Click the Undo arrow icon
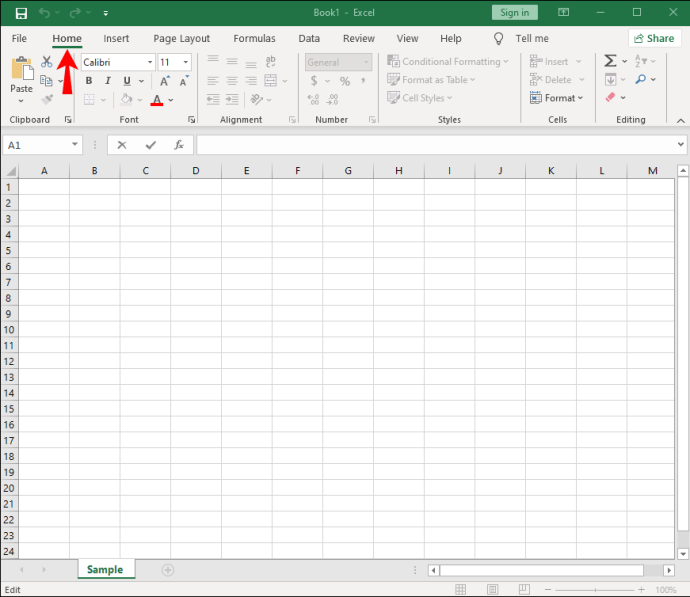The height and width of the screenshot is (597, 690). tap(44, 13)
